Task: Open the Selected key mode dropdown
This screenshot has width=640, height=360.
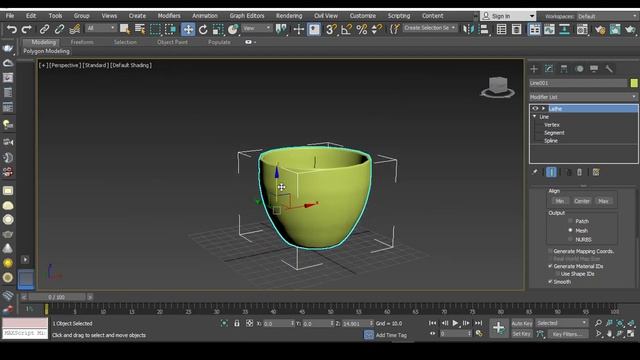Action: coord(562,323)
